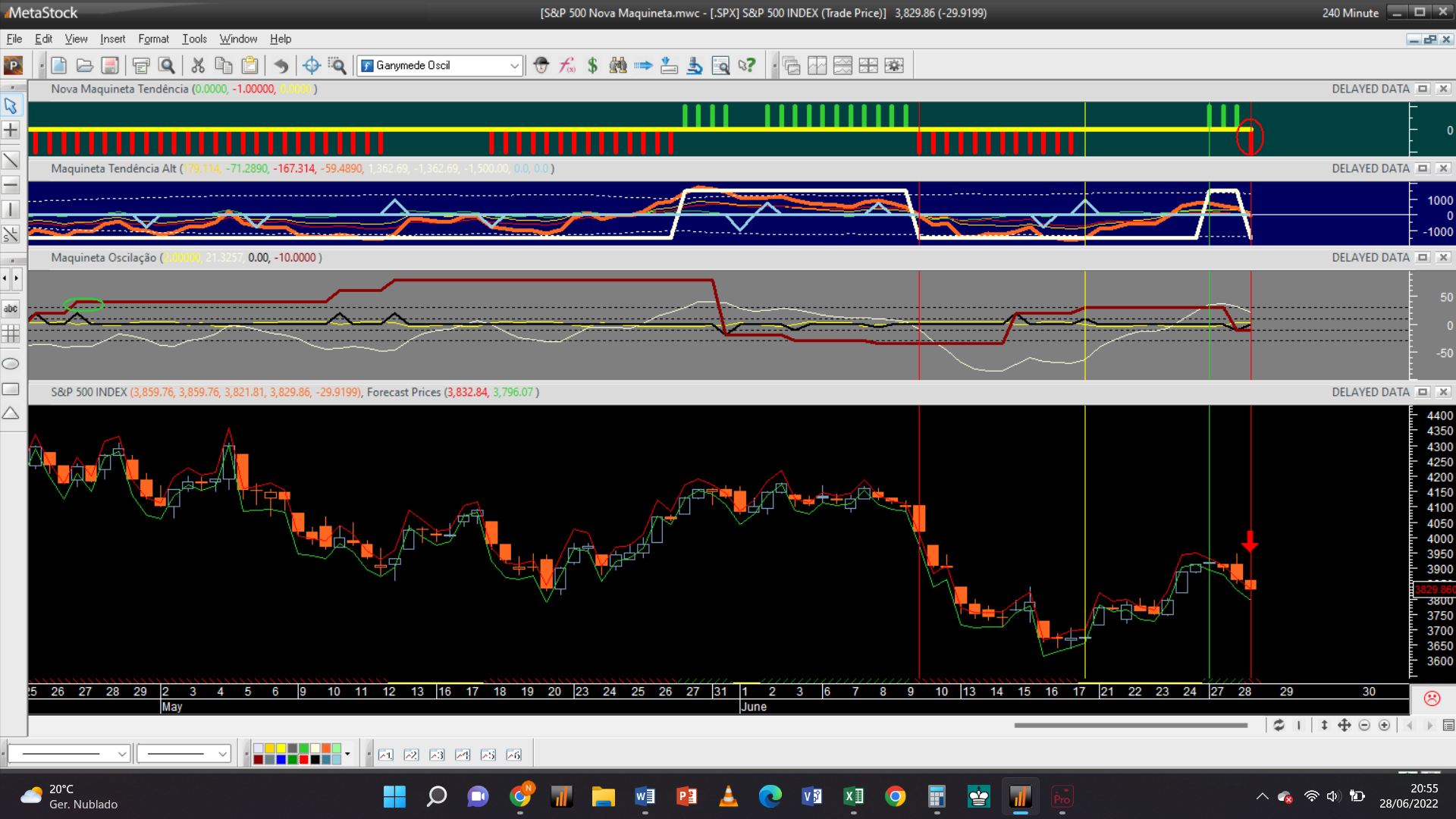Expand the Ganymede Oscil indicator dropdown
Viewport: 1456px width, 819px height.
coord(514,66)
